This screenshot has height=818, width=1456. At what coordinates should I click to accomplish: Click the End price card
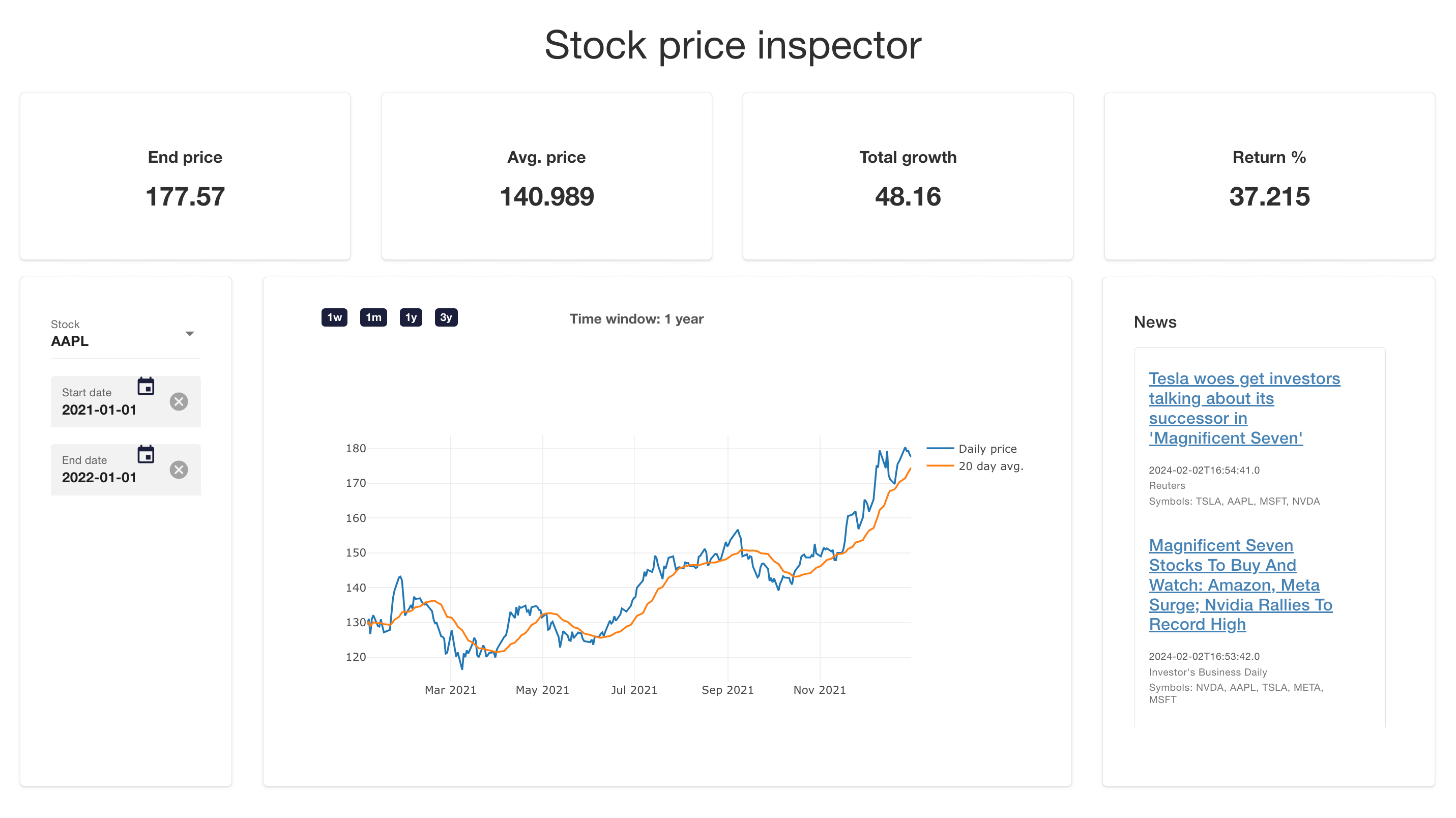click(185, 177)
